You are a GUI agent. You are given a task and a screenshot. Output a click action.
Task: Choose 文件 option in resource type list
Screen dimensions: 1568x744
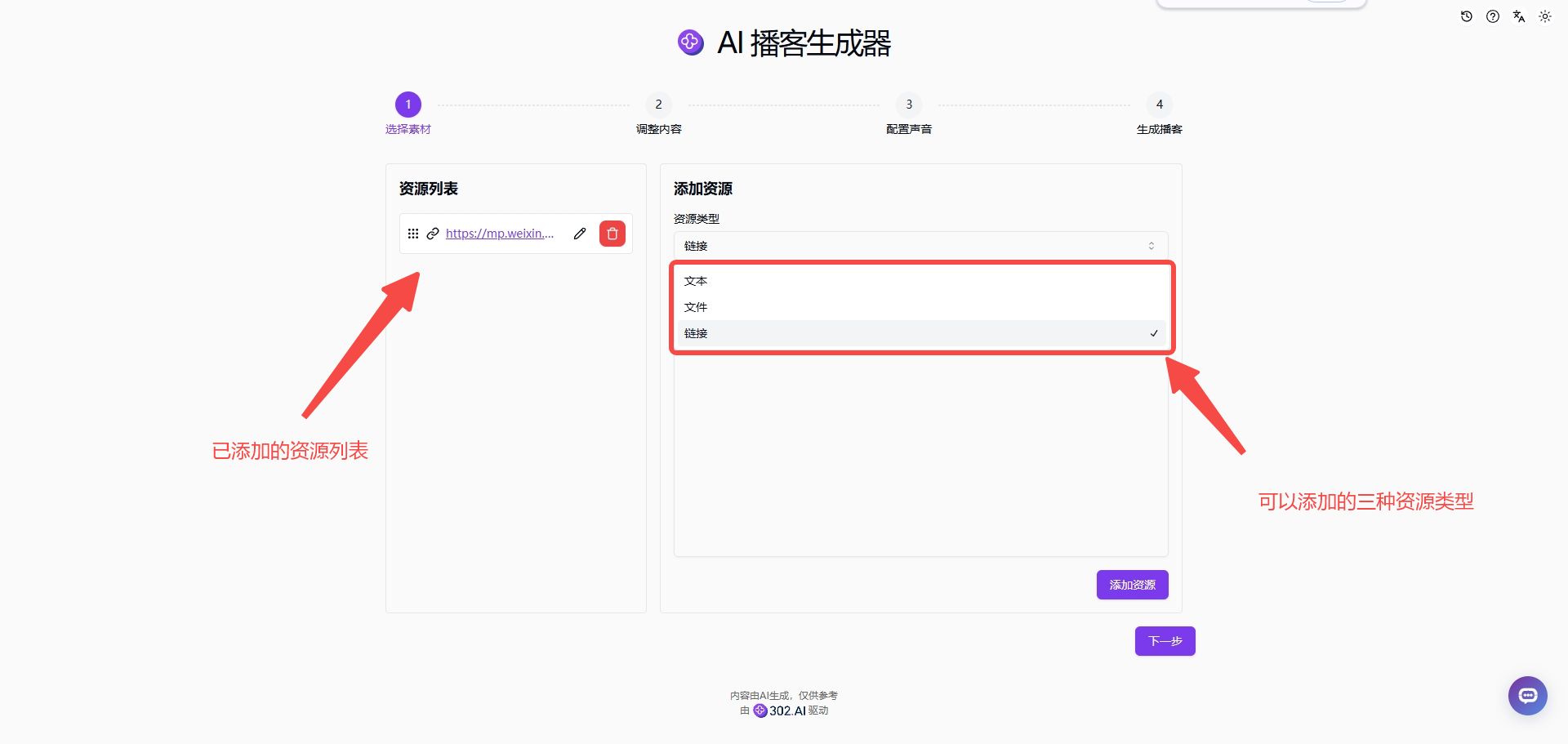pyautogui.click(x=920, y=307)
